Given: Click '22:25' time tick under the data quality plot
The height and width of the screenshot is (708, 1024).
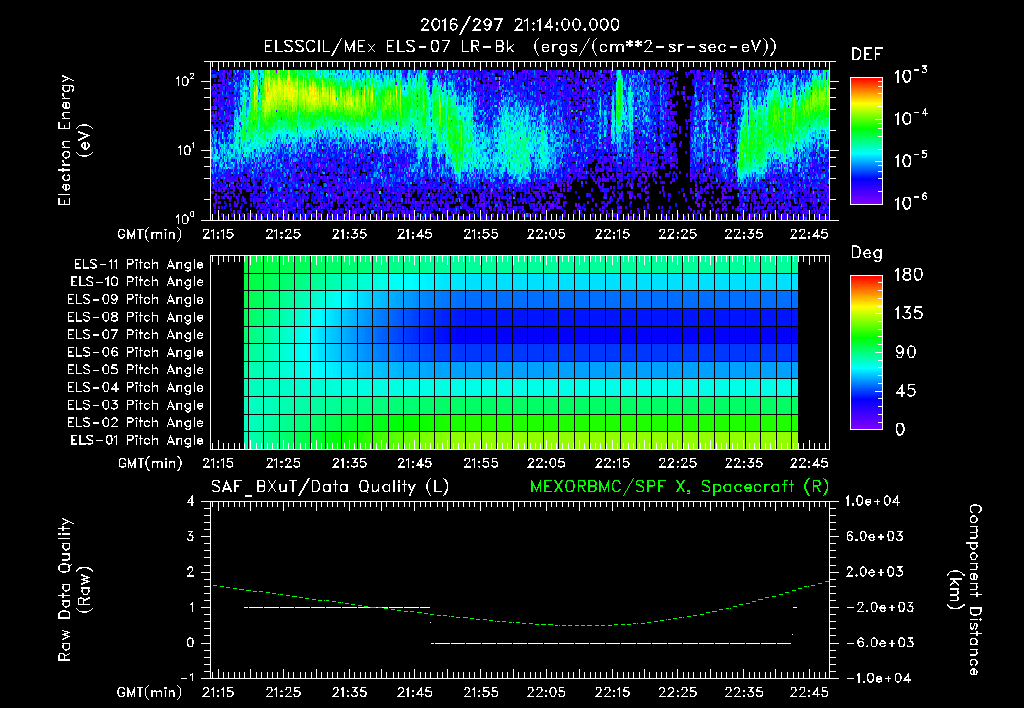Looking at the screenshot, I should coord(678,692).
